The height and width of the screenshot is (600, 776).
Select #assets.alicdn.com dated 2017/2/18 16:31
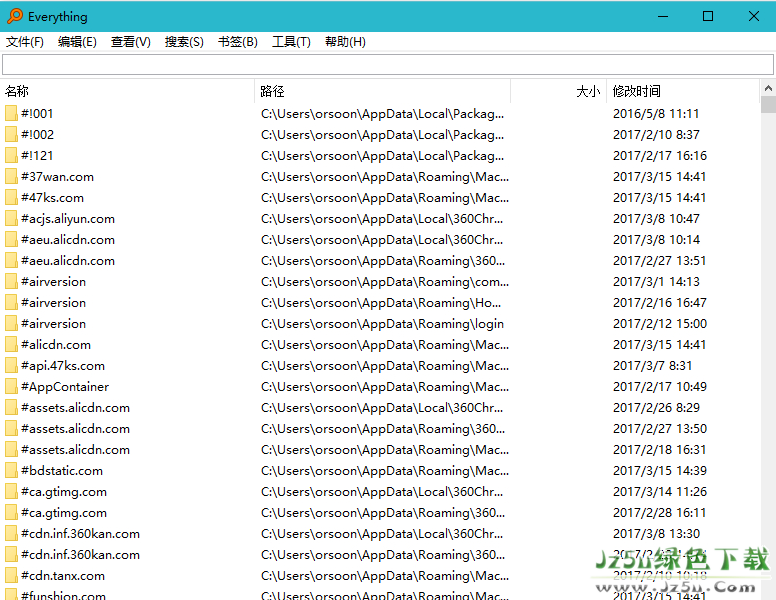(75, 450)
